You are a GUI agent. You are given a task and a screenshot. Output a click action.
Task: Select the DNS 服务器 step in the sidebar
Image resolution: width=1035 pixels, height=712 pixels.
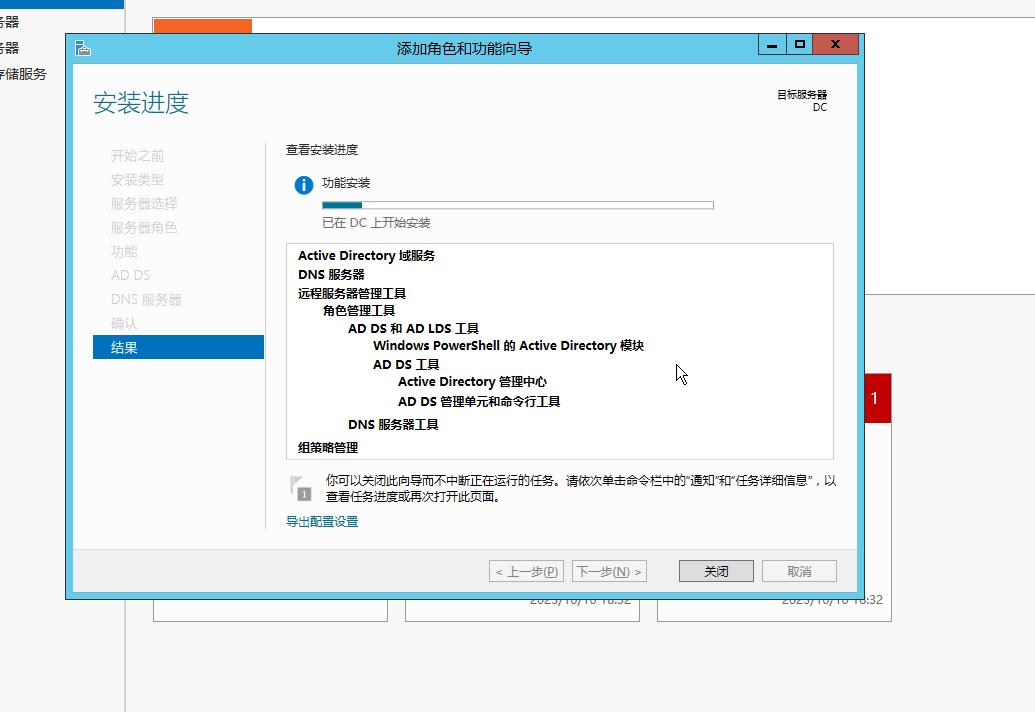point(146,300)
